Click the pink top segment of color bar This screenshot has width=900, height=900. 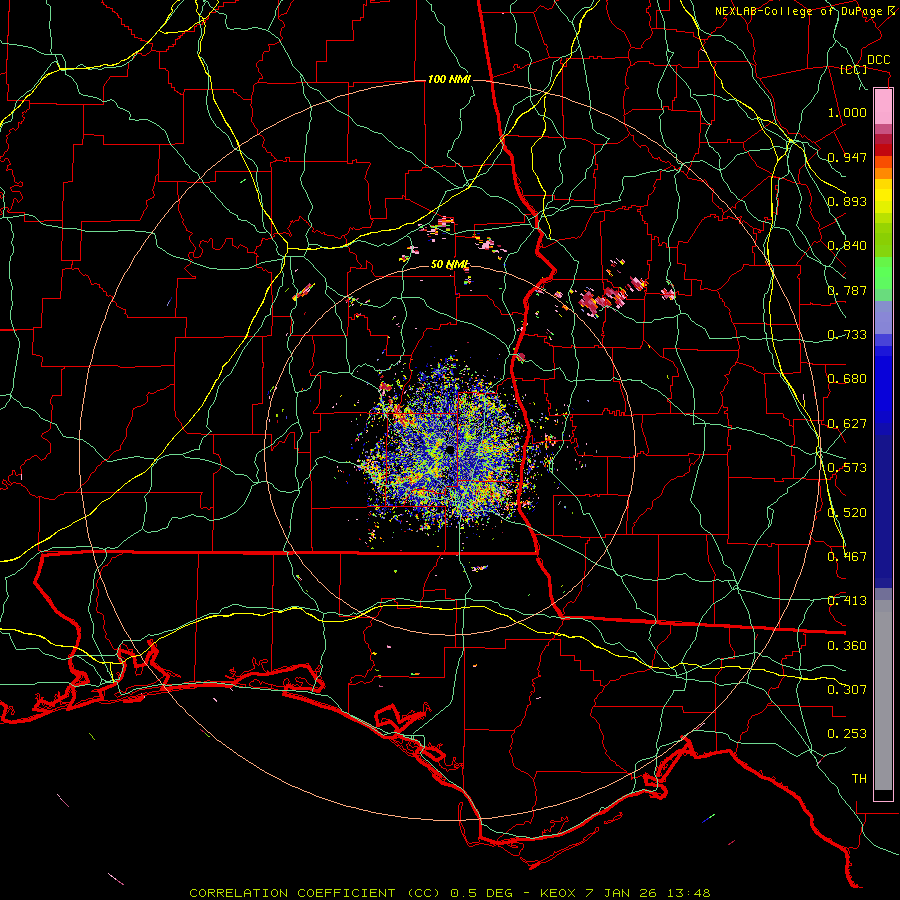click(883, 107)
